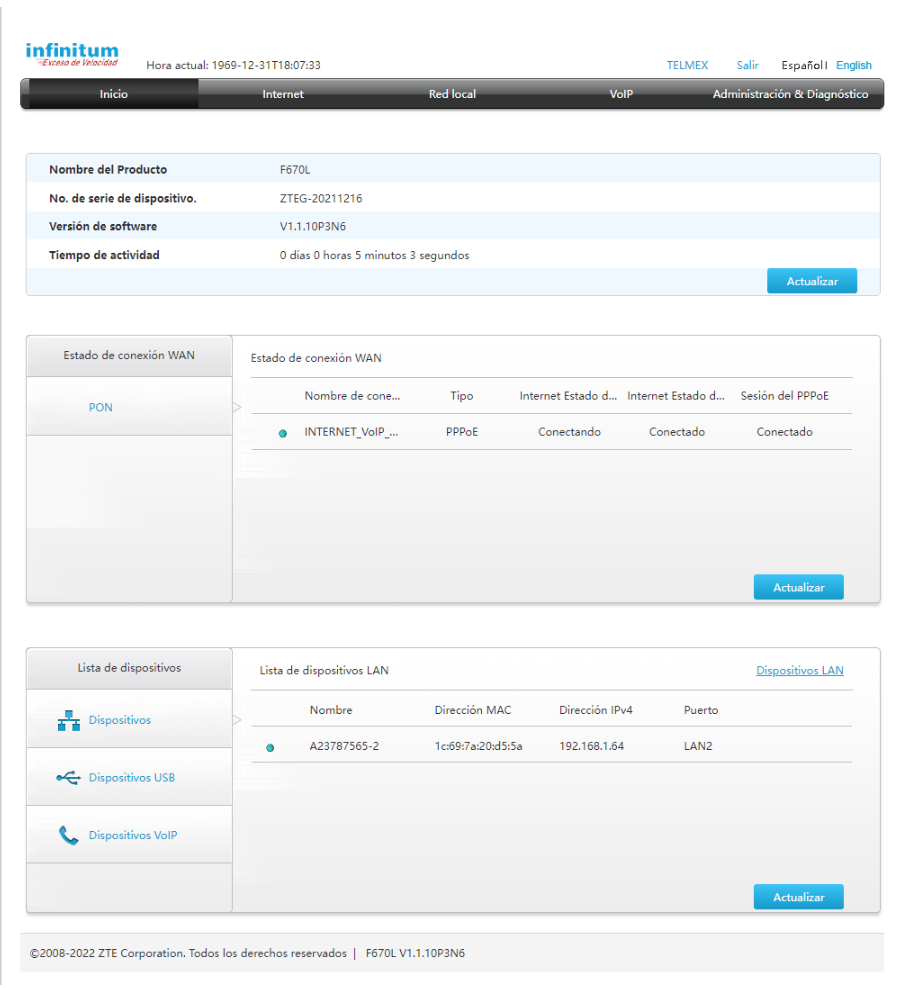Open the Internet menu tab

click(283, 94)
